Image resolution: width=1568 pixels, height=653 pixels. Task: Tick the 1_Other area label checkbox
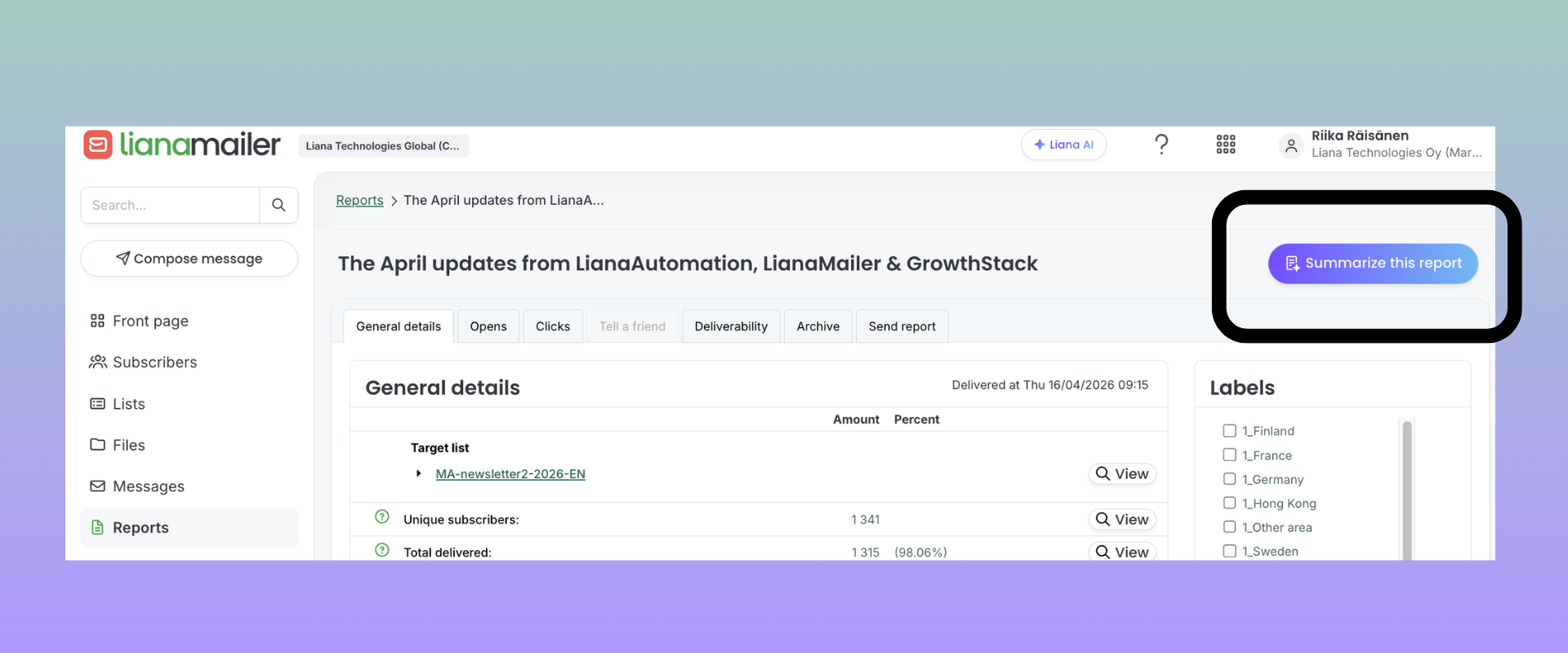(1229, 526)
